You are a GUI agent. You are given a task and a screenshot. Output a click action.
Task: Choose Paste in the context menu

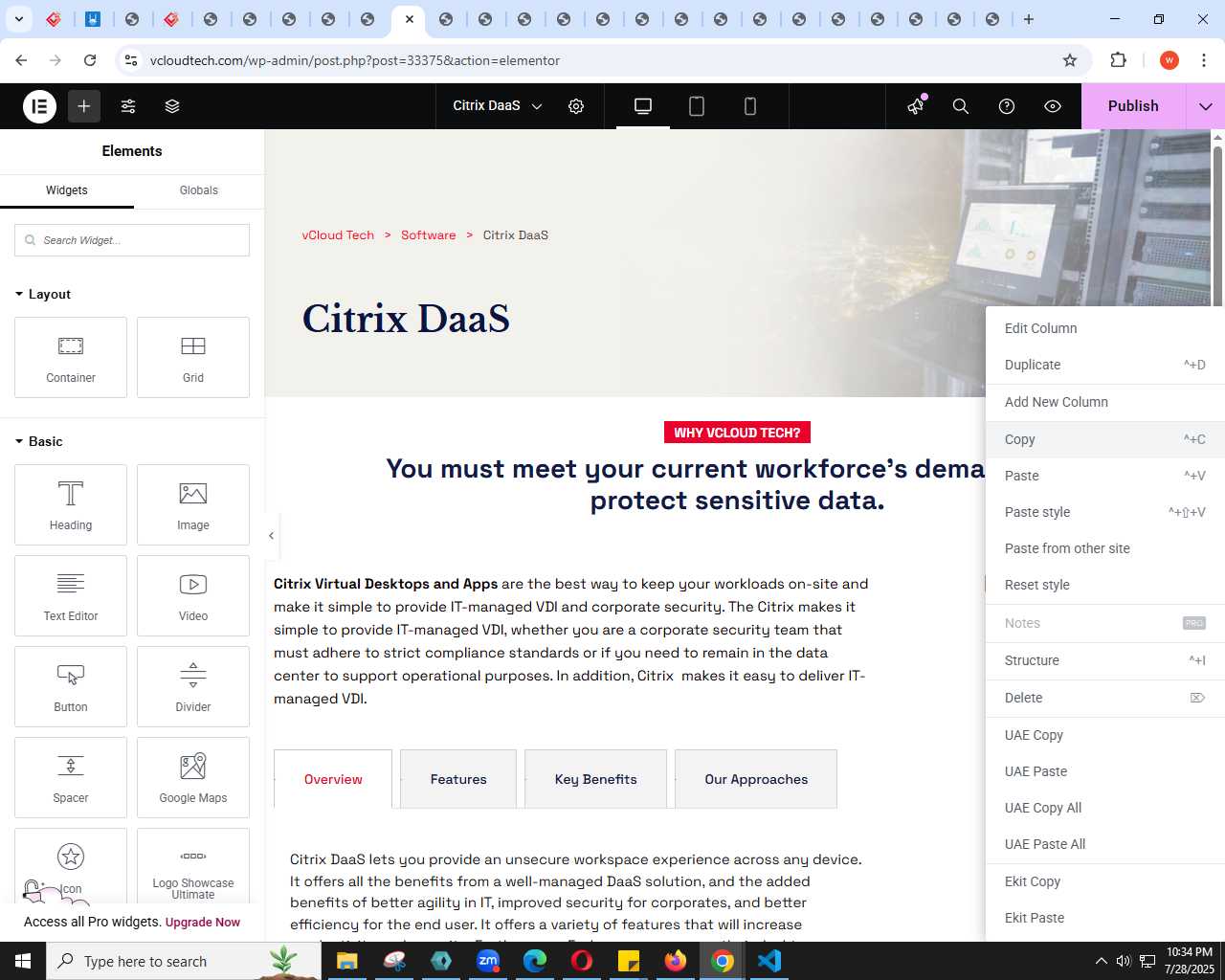click(x=1105, y=476)
